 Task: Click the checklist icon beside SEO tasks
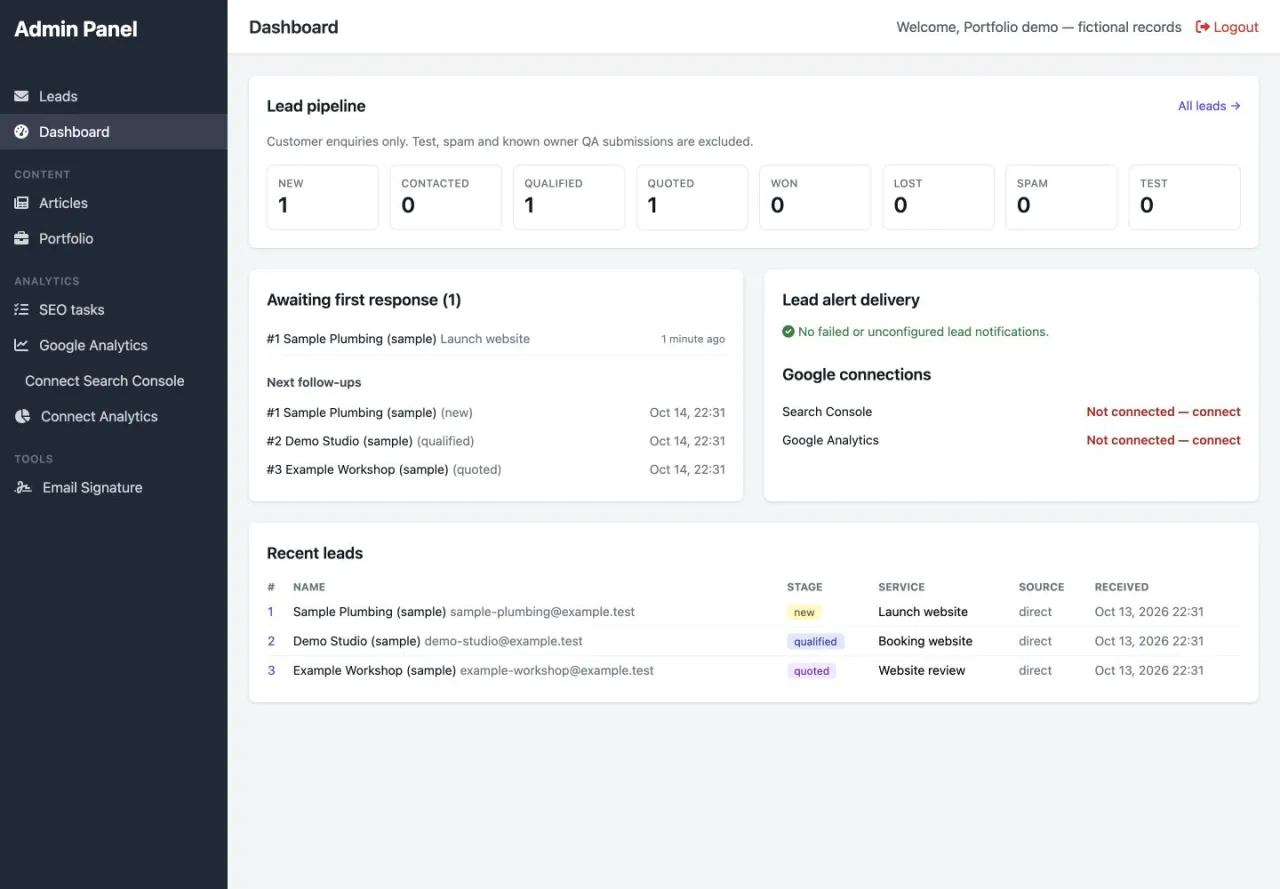point(21,310)
